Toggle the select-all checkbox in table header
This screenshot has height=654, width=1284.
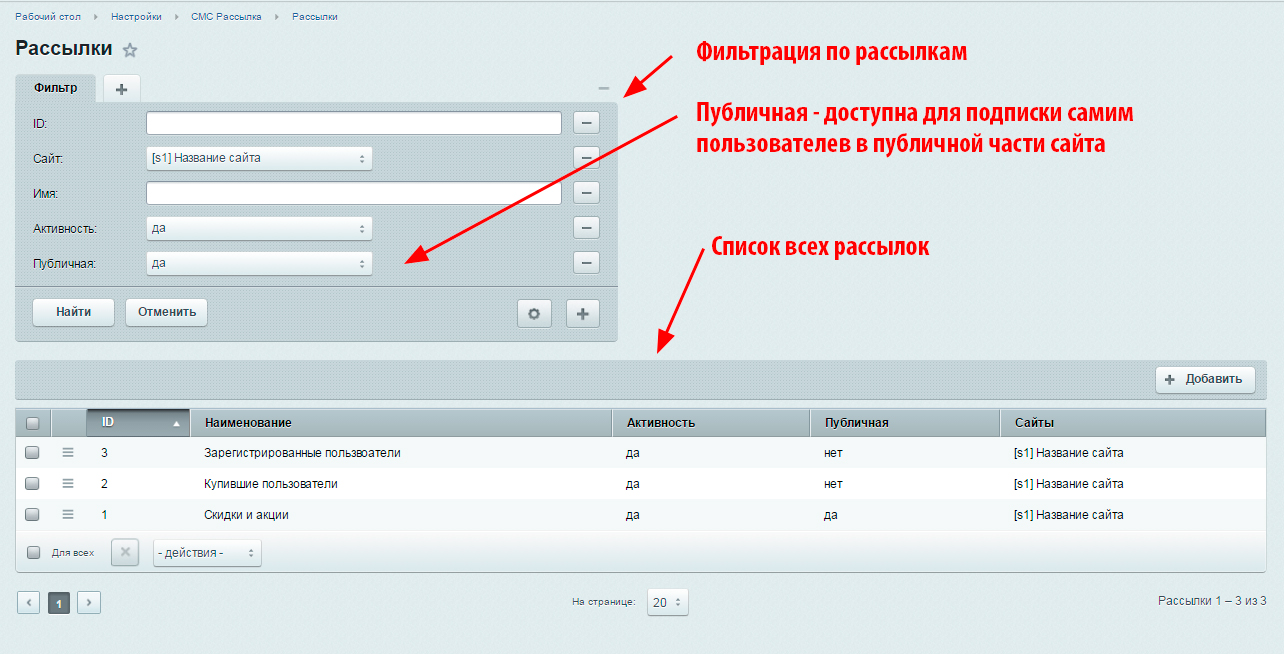coord(32,423)
